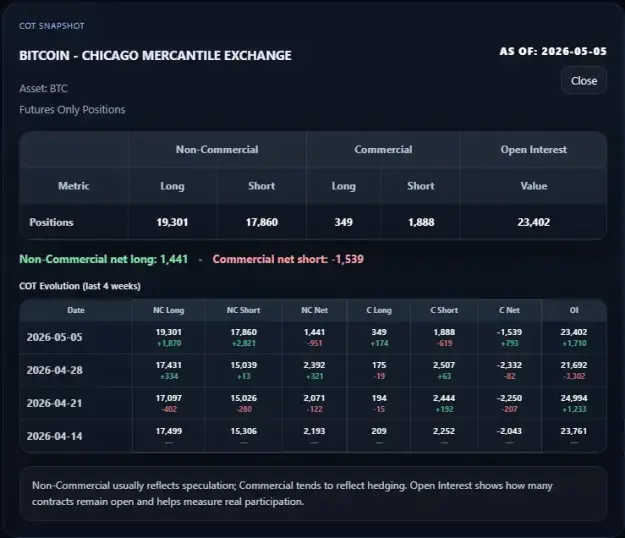Viewport: 625px width, 538px height.
Task: Click C Short 2,507 for 2026-04-28
Action: click(444, 365)
